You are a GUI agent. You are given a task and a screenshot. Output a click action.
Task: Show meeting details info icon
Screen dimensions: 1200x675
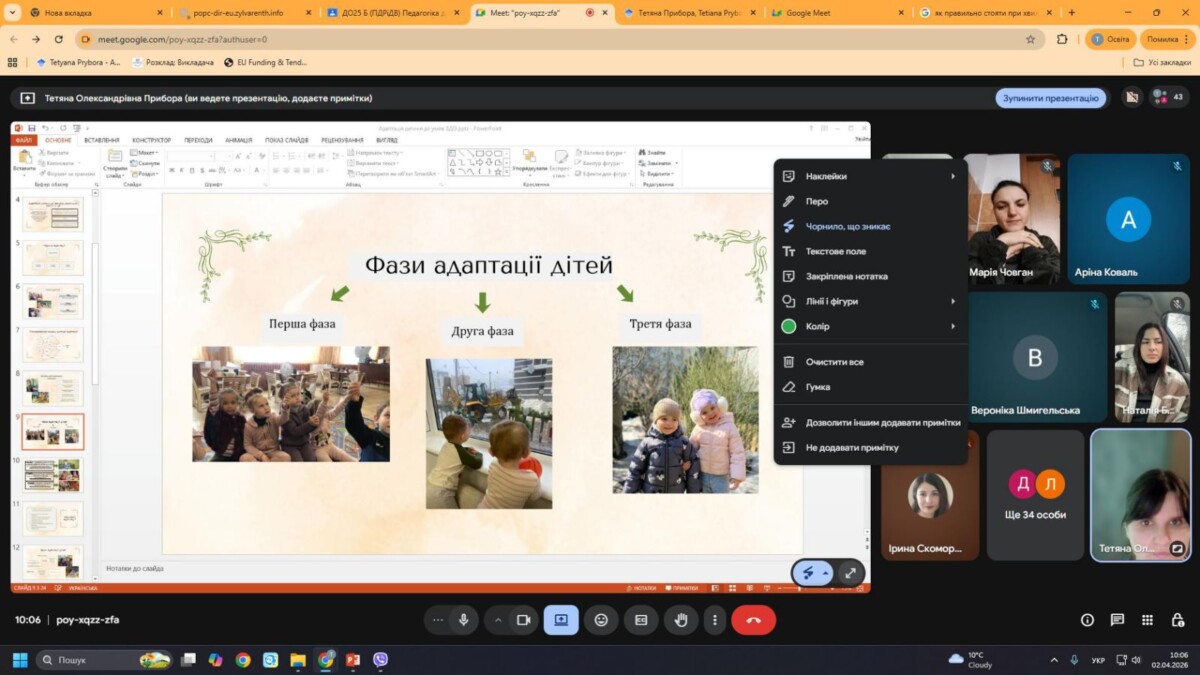(x=1087, y=620)
